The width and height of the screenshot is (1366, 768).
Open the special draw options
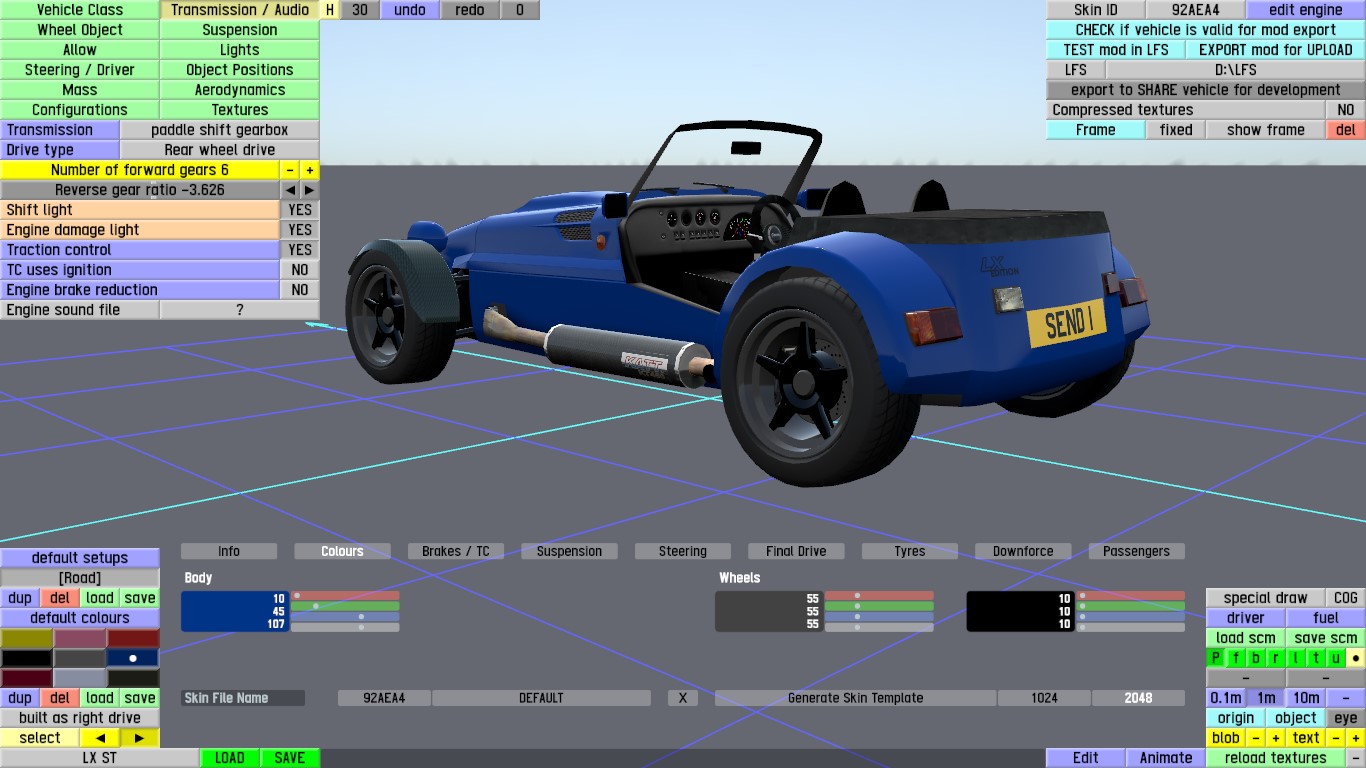click(x=1266, y=598)
